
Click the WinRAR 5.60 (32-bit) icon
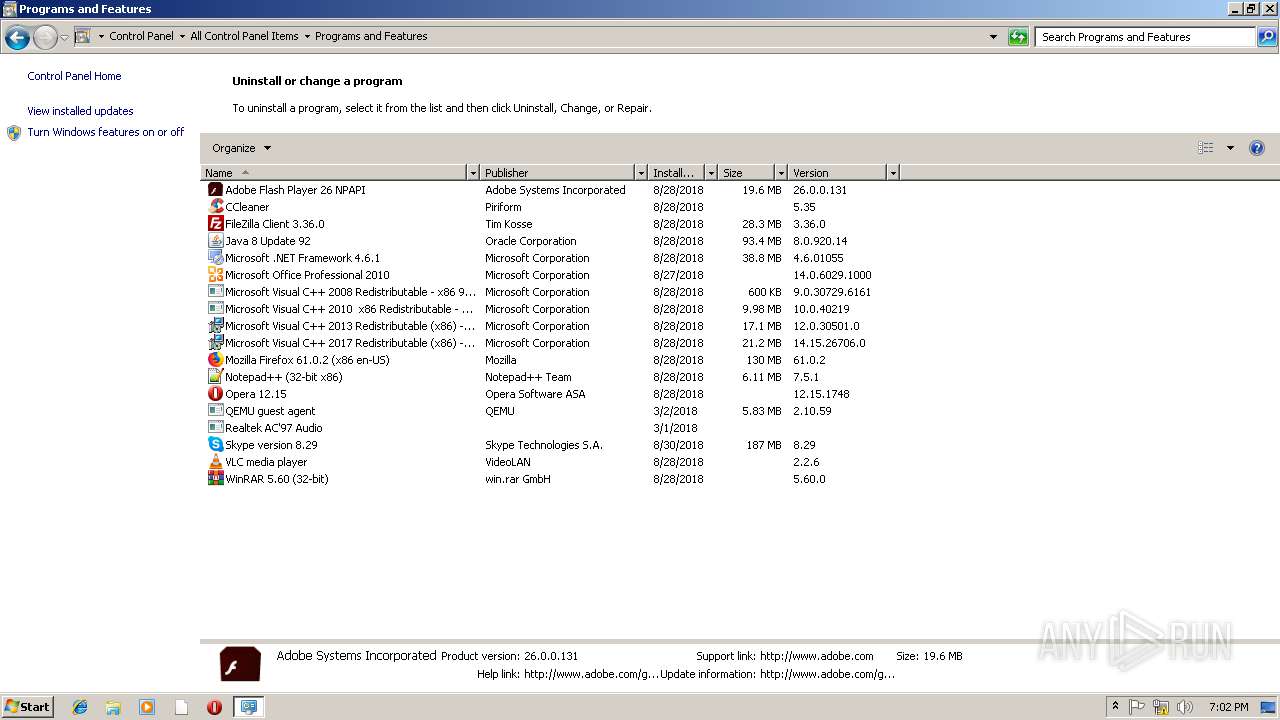tap(215, 479)
